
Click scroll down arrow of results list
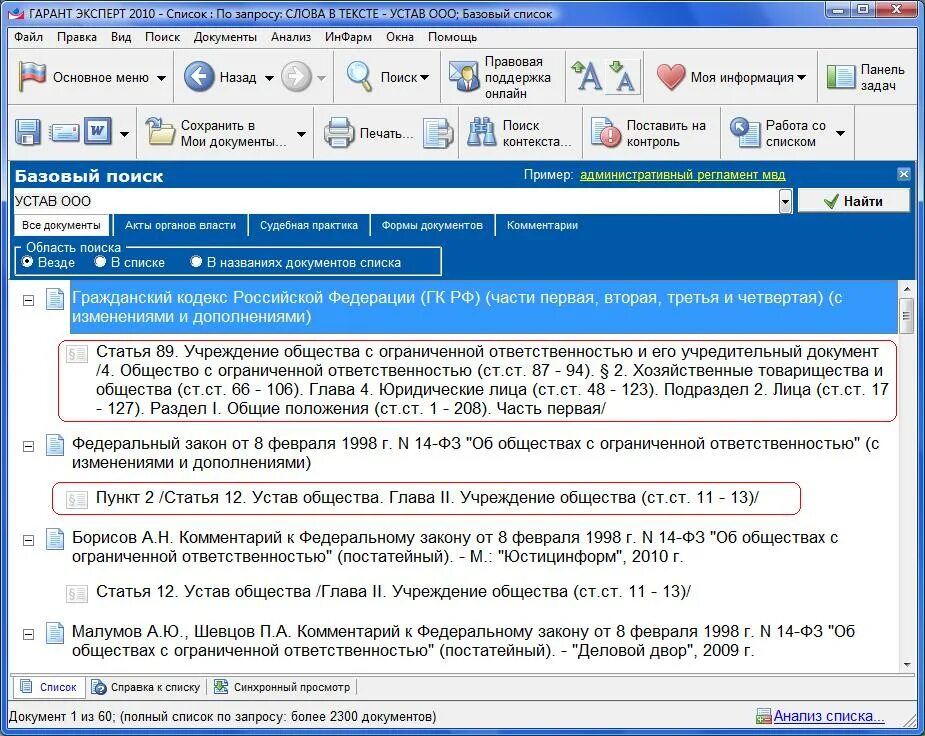coord(906,665)
